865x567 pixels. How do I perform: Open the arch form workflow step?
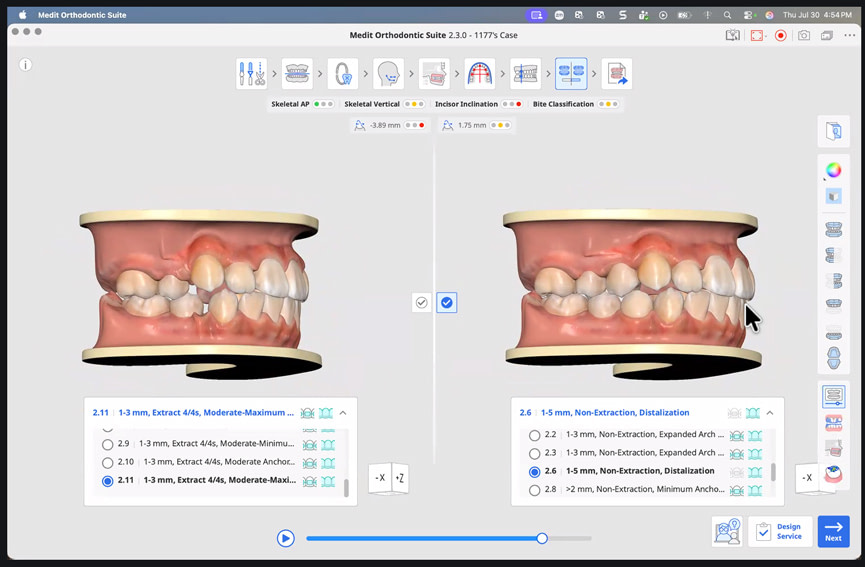[x=480, y=73]
